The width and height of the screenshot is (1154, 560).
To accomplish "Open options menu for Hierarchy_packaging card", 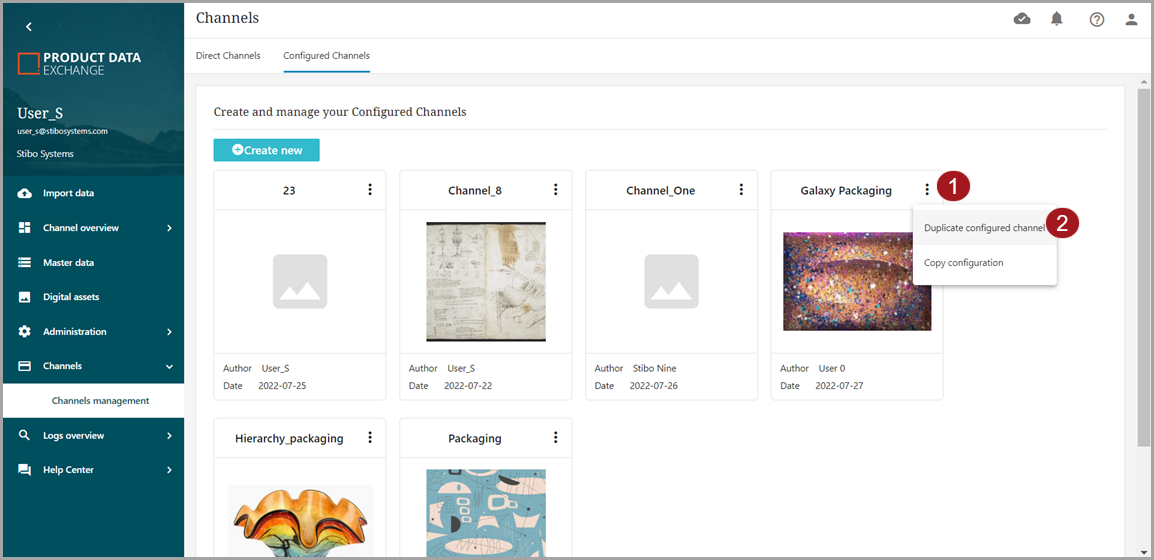I will pyautogui.click(x=370, y=438).
